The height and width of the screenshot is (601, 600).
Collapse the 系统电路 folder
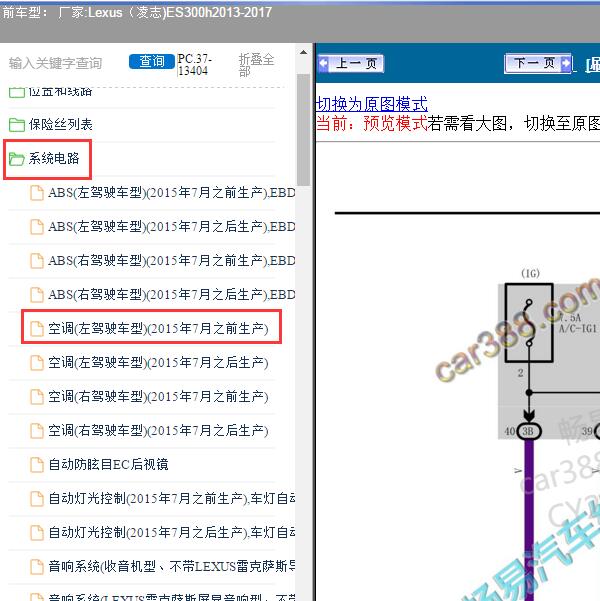54,158
